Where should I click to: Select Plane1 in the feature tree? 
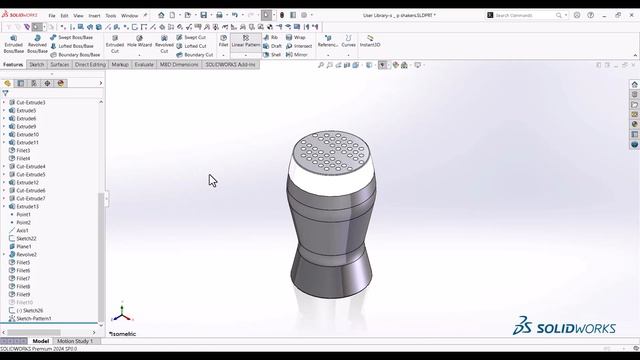tap(20, 247)
